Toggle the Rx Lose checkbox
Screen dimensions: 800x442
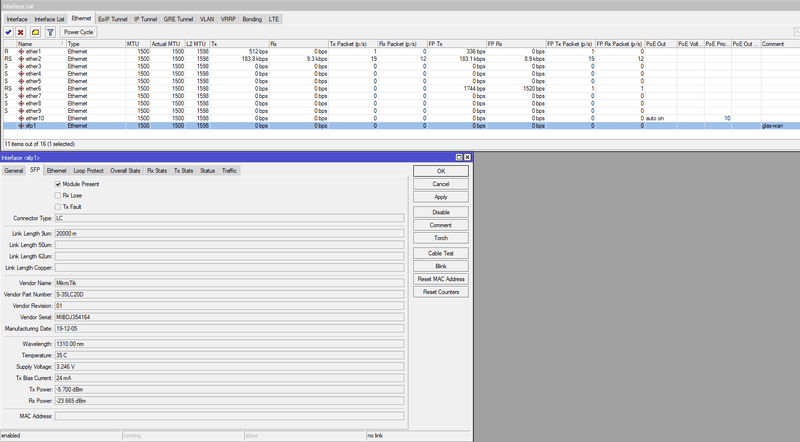pyautogui.click(x=58, y=195)
